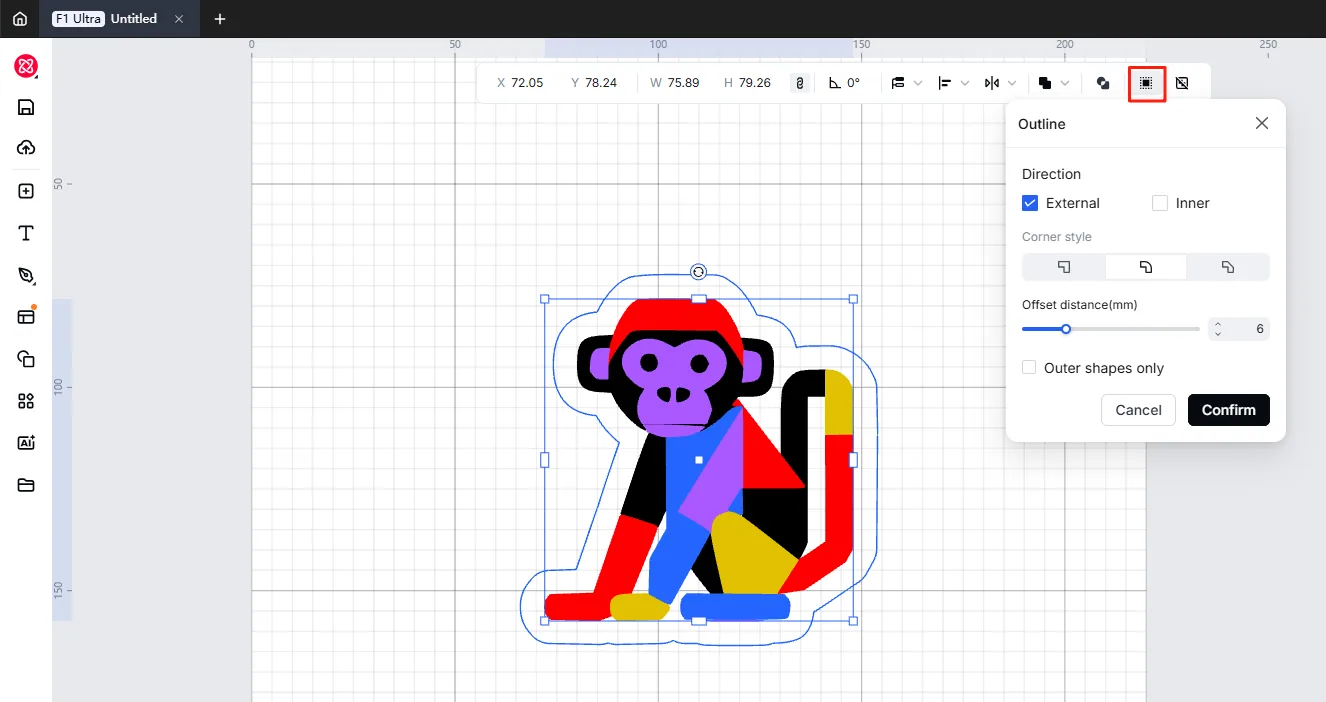Open the Shapes tool in sidebar
Image resolution: width=1326 pixels, height=702 pixels.
26,359
